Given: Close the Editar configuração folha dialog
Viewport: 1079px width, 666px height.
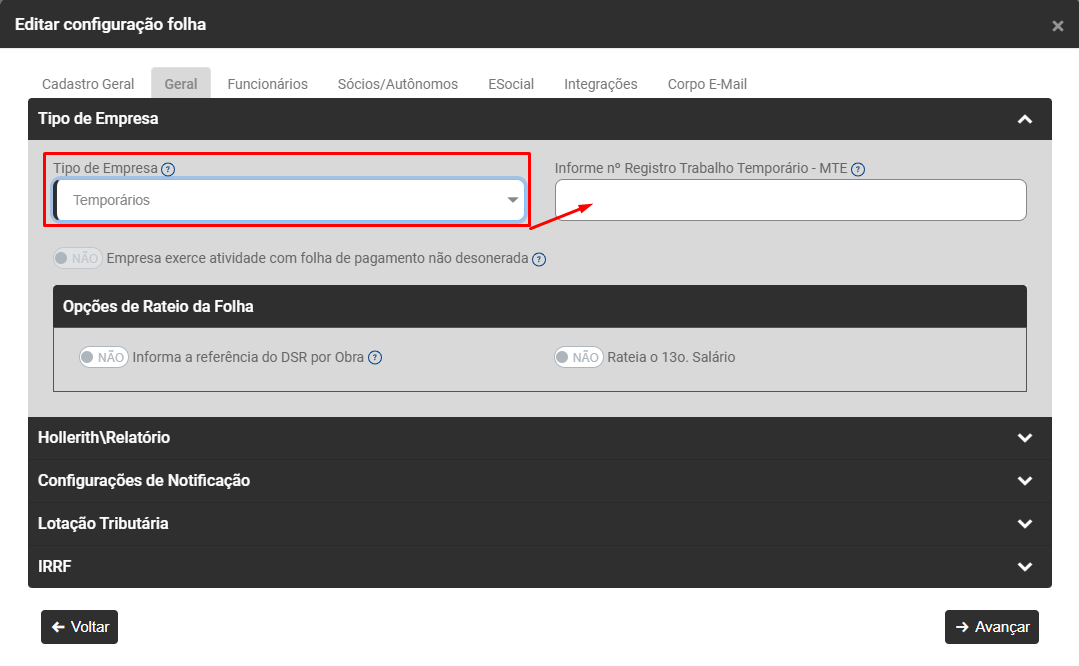Looking at the screenshot, I should 1057,26.
